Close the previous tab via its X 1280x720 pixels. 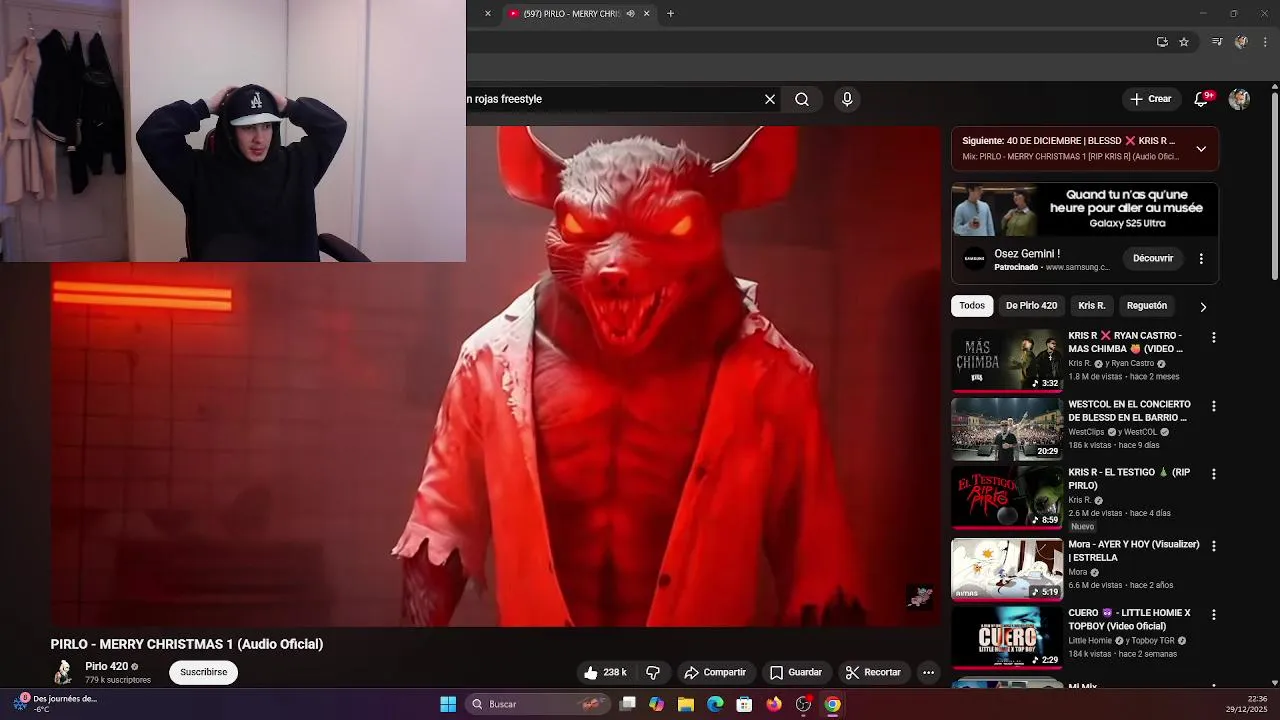(488, 13)
